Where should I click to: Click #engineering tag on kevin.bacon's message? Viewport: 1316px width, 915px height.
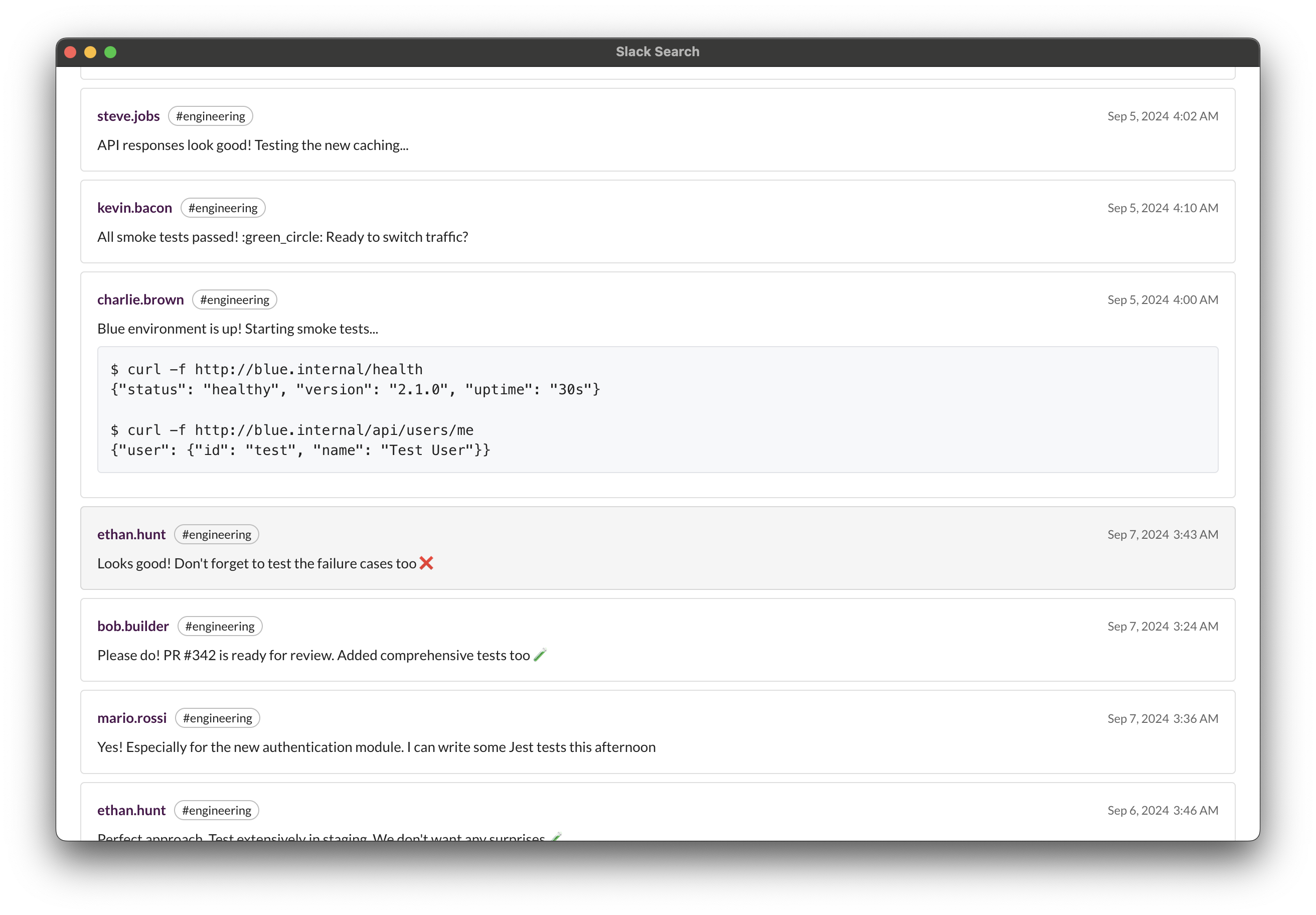(x=223, y=208)
